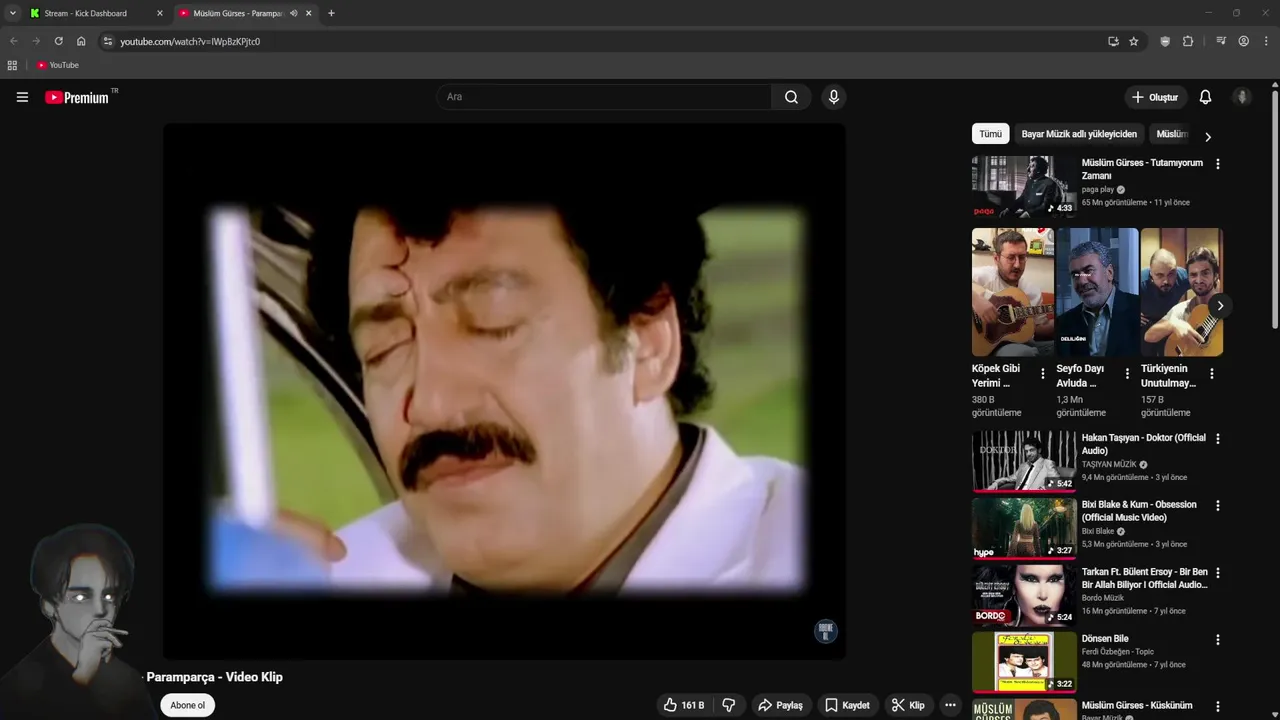Open Dönsen Bile video thumbnail
The image size is (1280, 720).
[1024, 661]
